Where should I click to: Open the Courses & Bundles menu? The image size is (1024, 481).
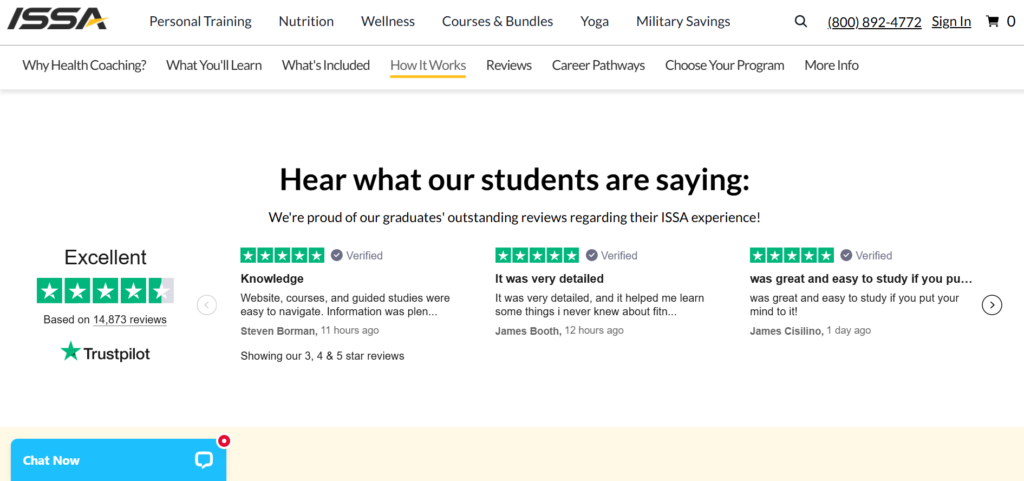click(x=498, y=22)
